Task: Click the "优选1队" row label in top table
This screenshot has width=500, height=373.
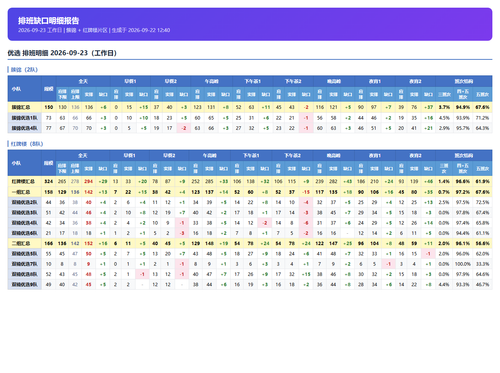Action: (x=25, y=118)
